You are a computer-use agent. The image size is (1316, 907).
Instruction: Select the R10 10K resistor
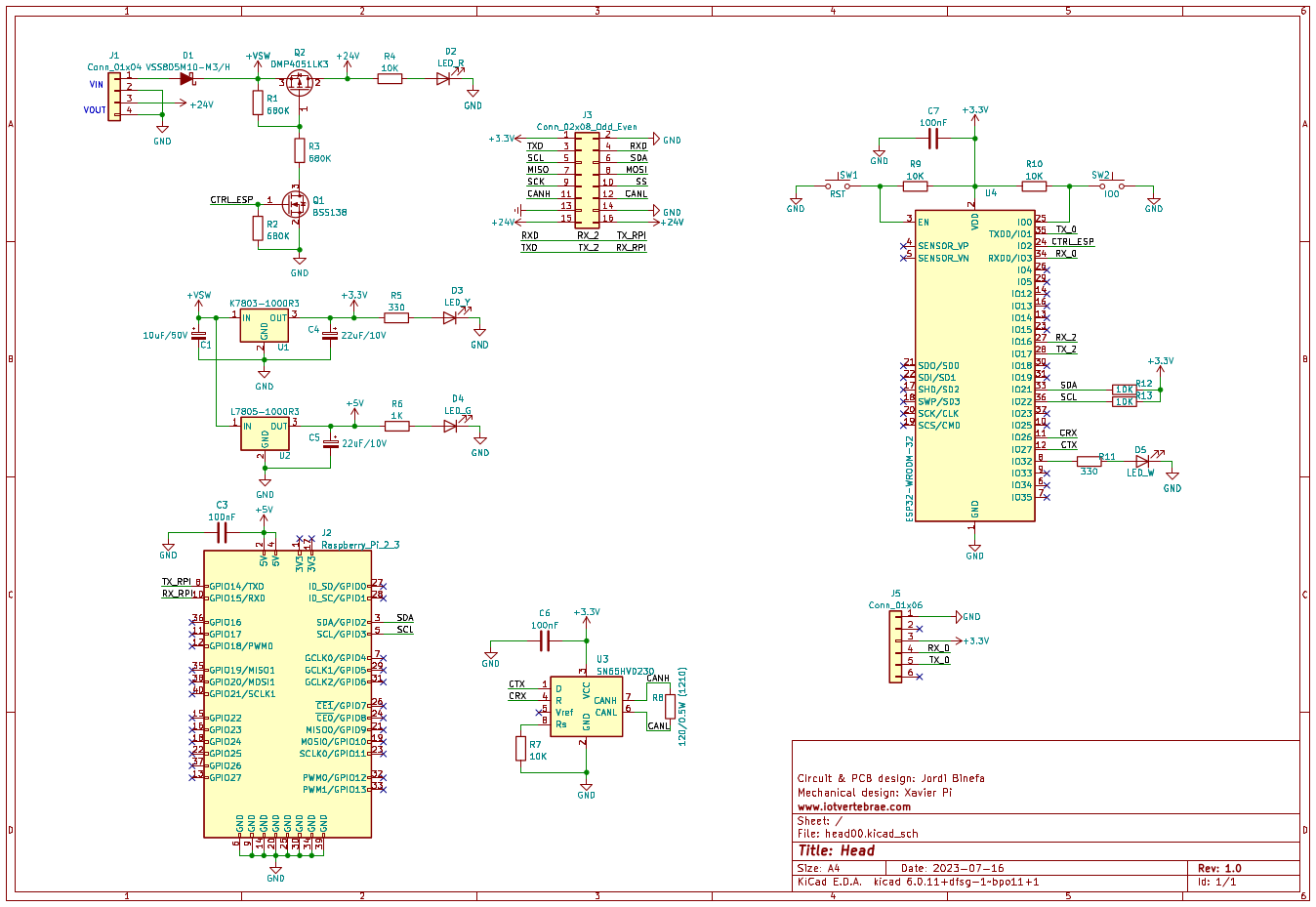point(1034,186)
